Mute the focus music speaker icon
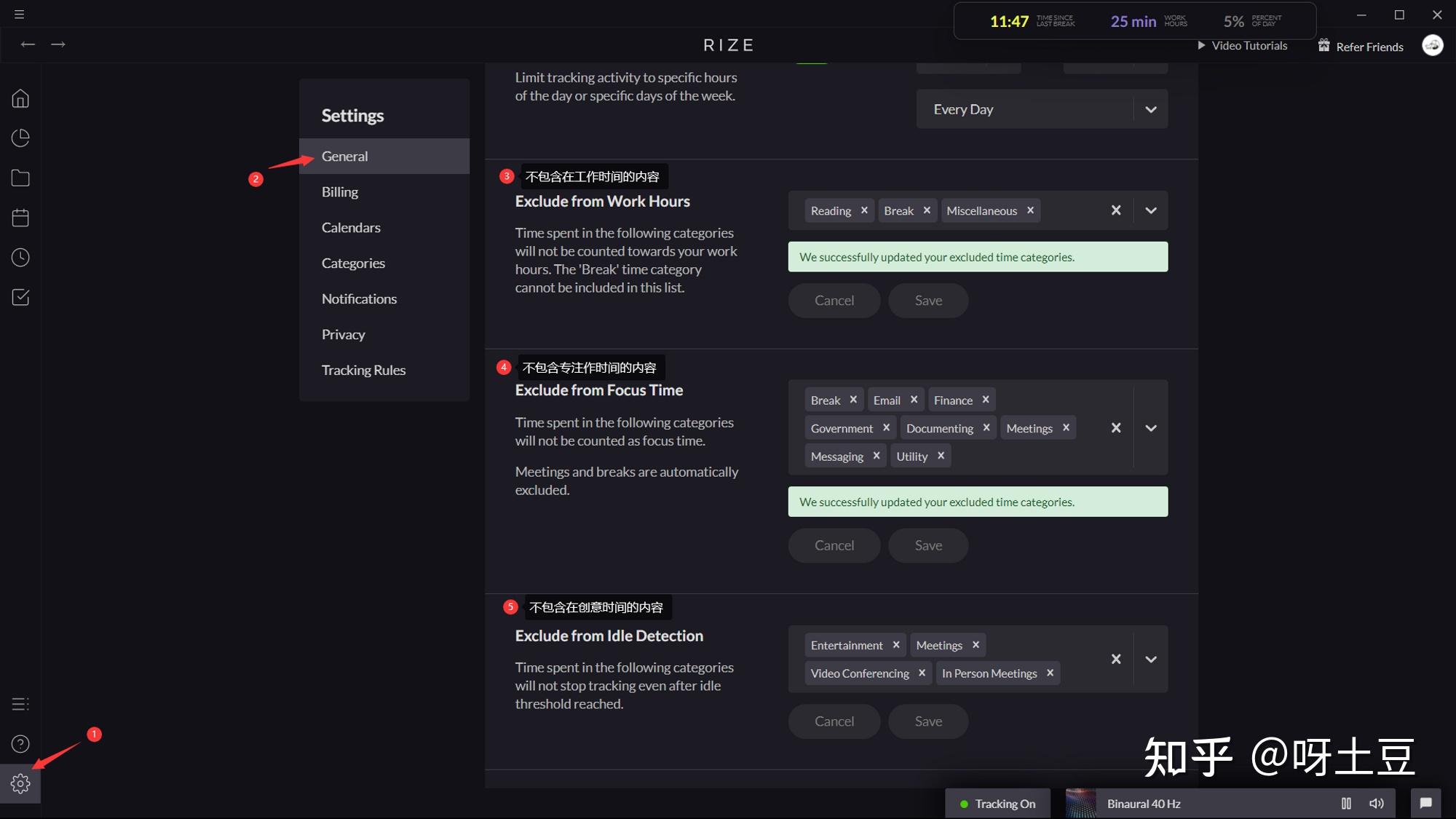Screen dimensions: 1456x819 1376,804
